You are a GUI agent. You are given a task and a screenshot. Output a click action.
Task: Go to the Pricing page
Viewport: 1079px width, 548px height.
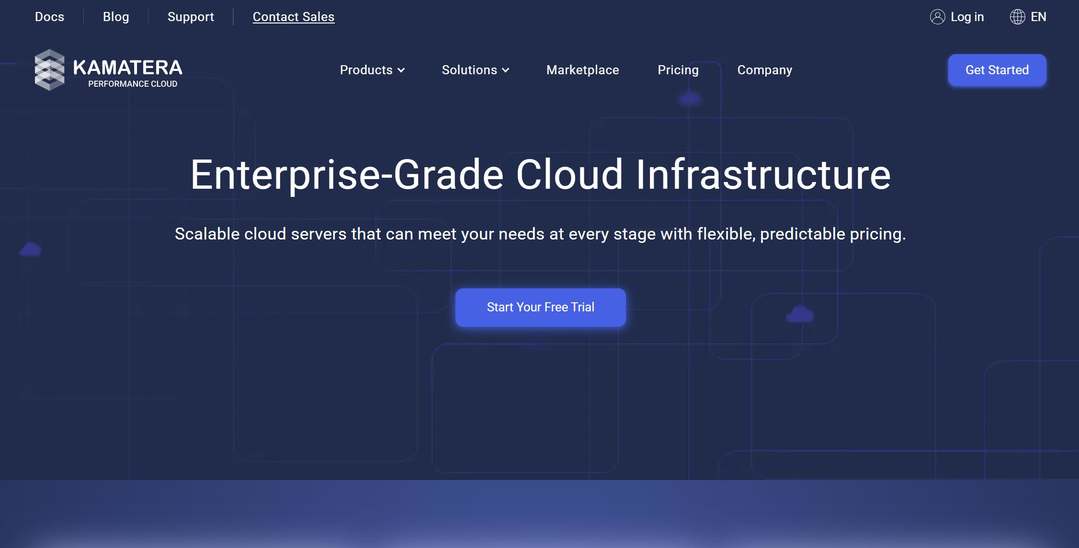(678, 70)
